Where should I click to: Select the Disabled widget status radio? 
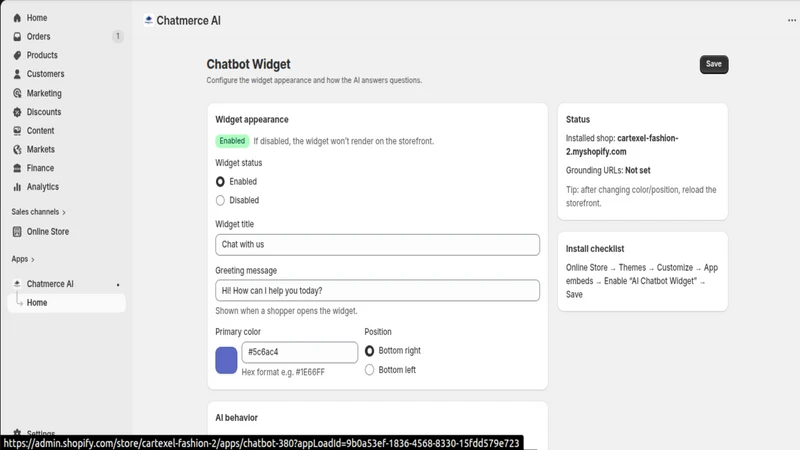[220, 201]
